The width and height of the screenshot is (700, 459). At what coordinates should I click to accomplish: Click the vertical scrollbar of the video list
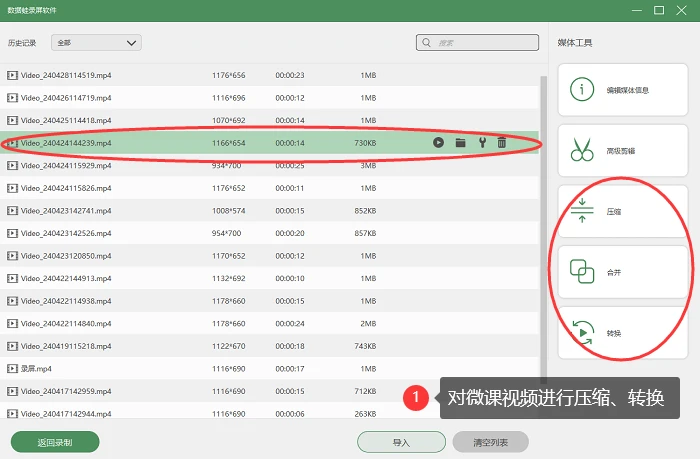coord(543,228)
